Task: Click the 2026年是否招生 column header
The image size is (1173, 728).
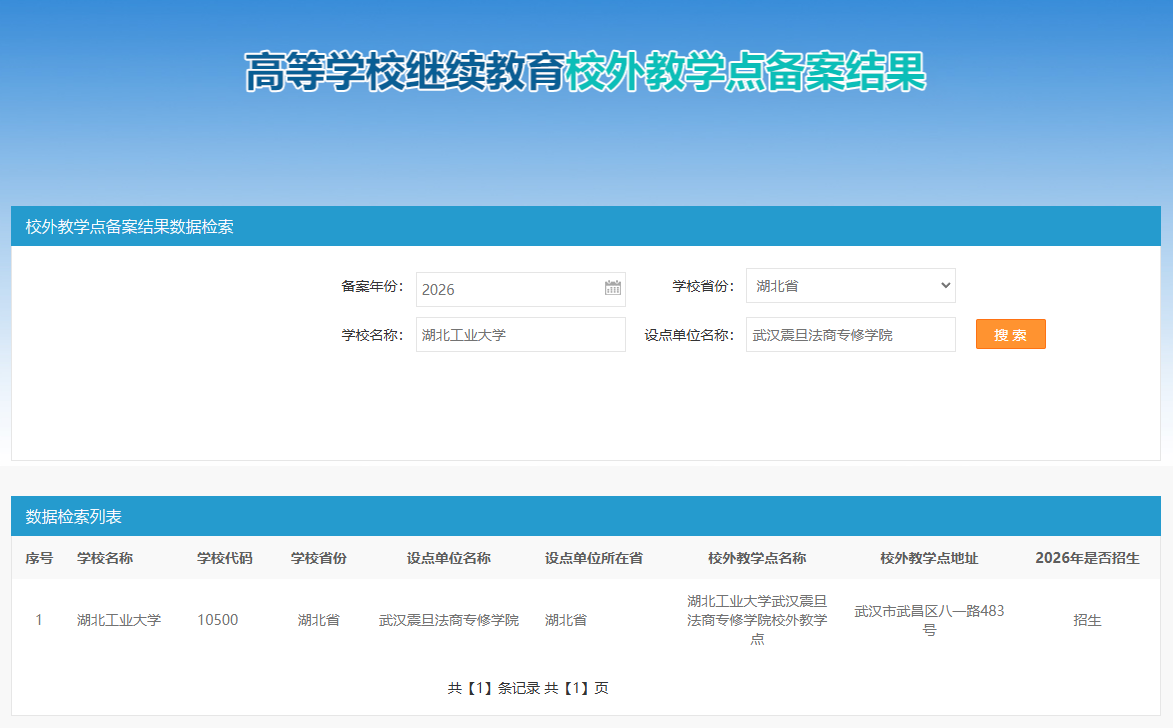Action: 1087,558
